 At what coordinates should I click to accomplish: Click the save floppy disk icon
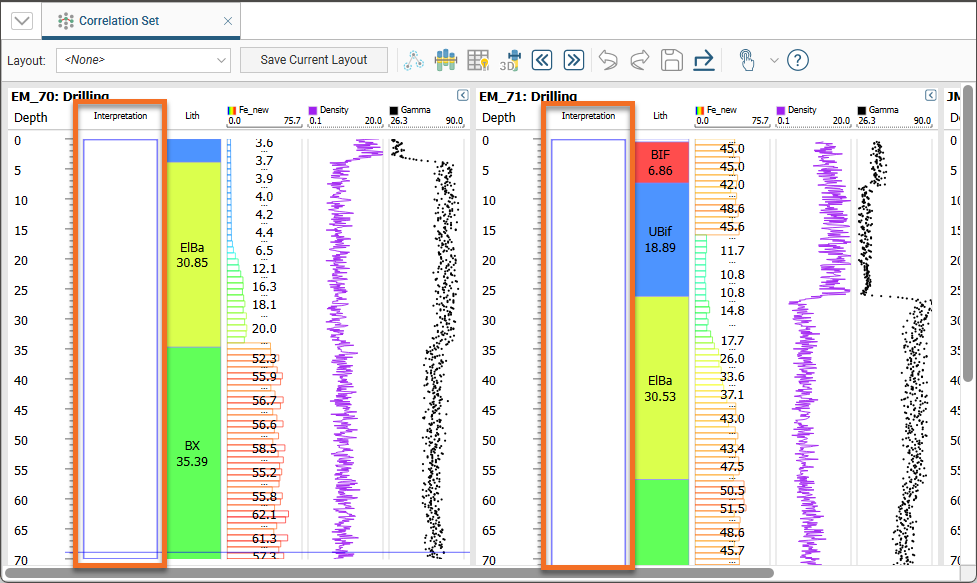(671, 60)
